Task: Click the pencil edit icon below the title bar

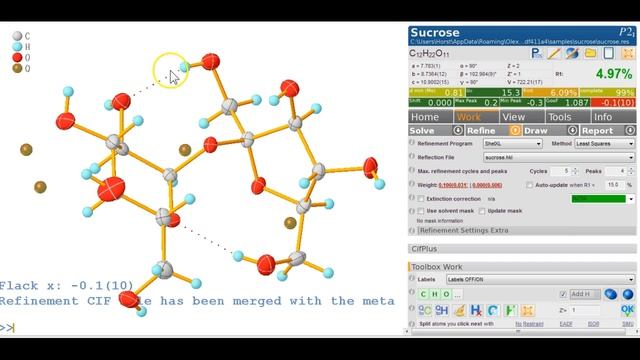Action: coord(554,53)
